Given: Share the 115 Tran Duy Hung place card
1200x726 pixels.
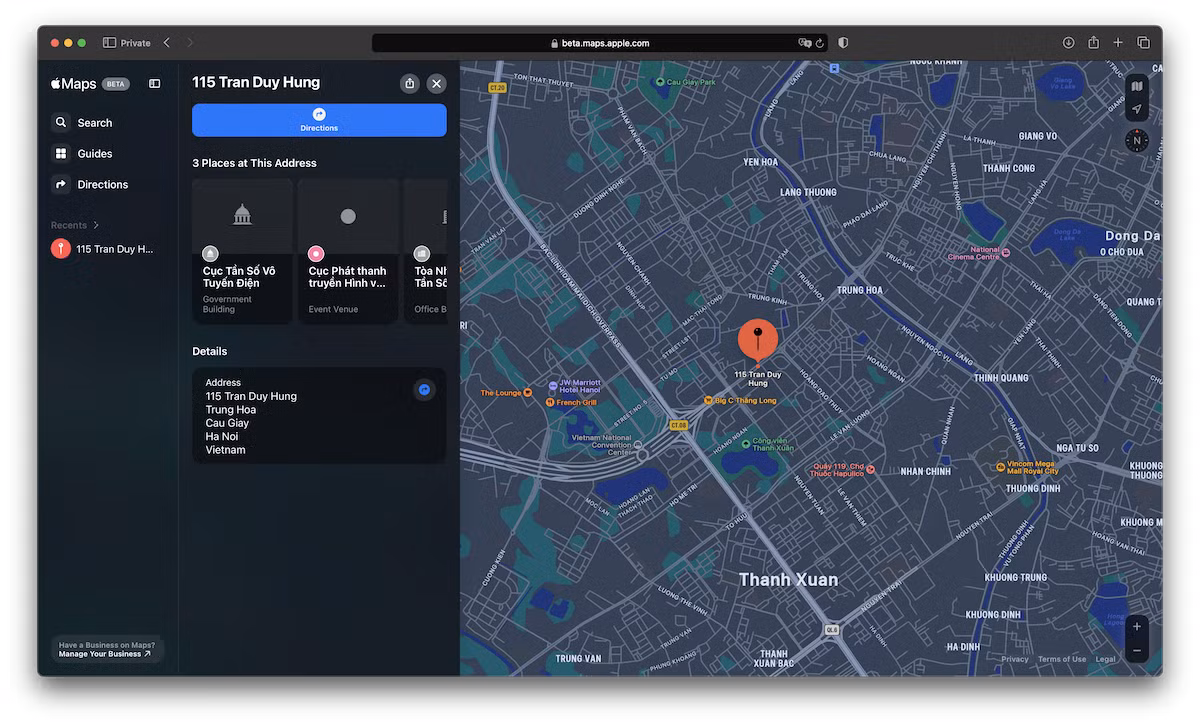Looking at the screenshot, I should [409, 83].
